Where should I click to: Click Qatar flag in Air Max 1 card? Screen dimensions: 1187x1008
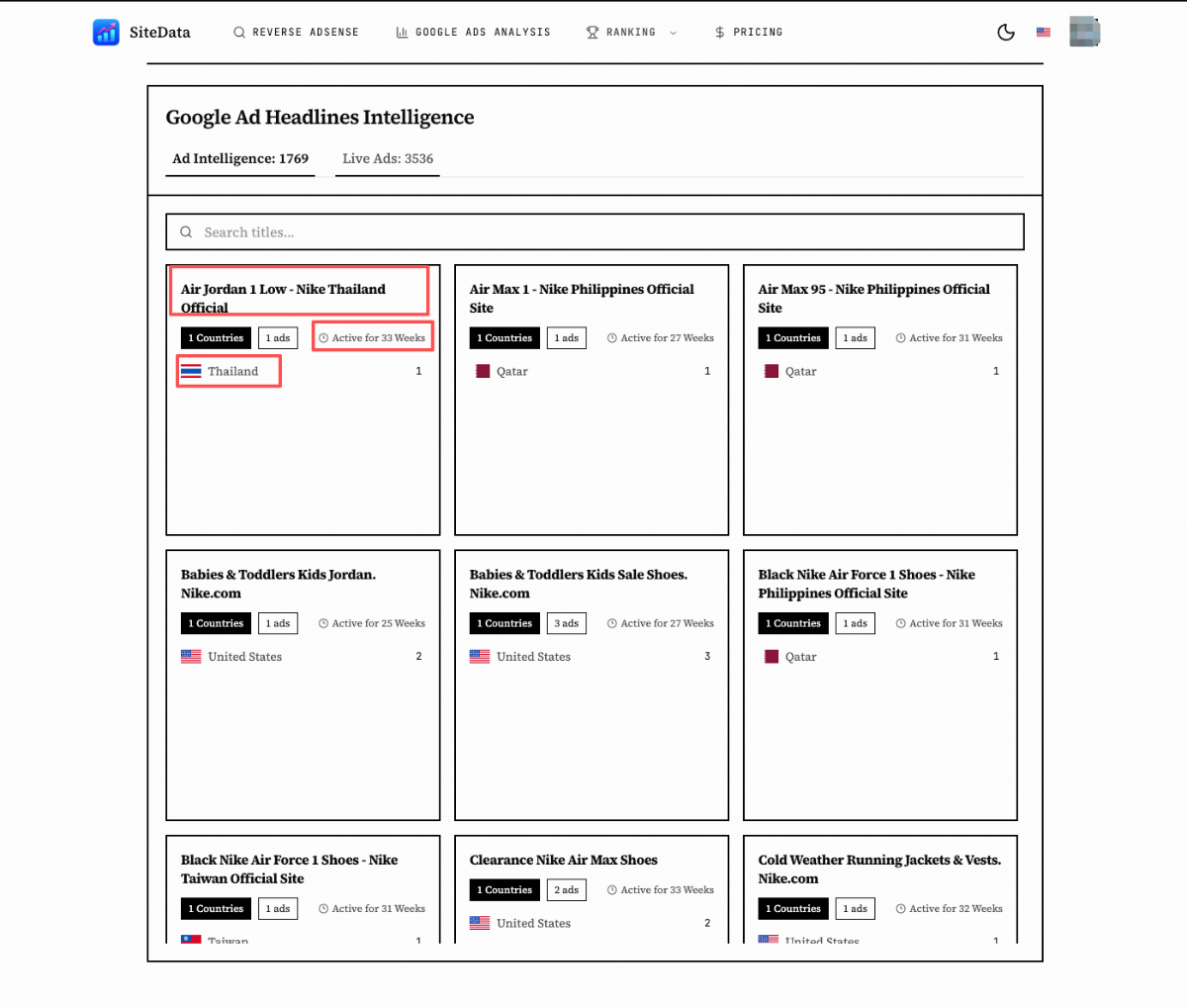click(483, 372)
